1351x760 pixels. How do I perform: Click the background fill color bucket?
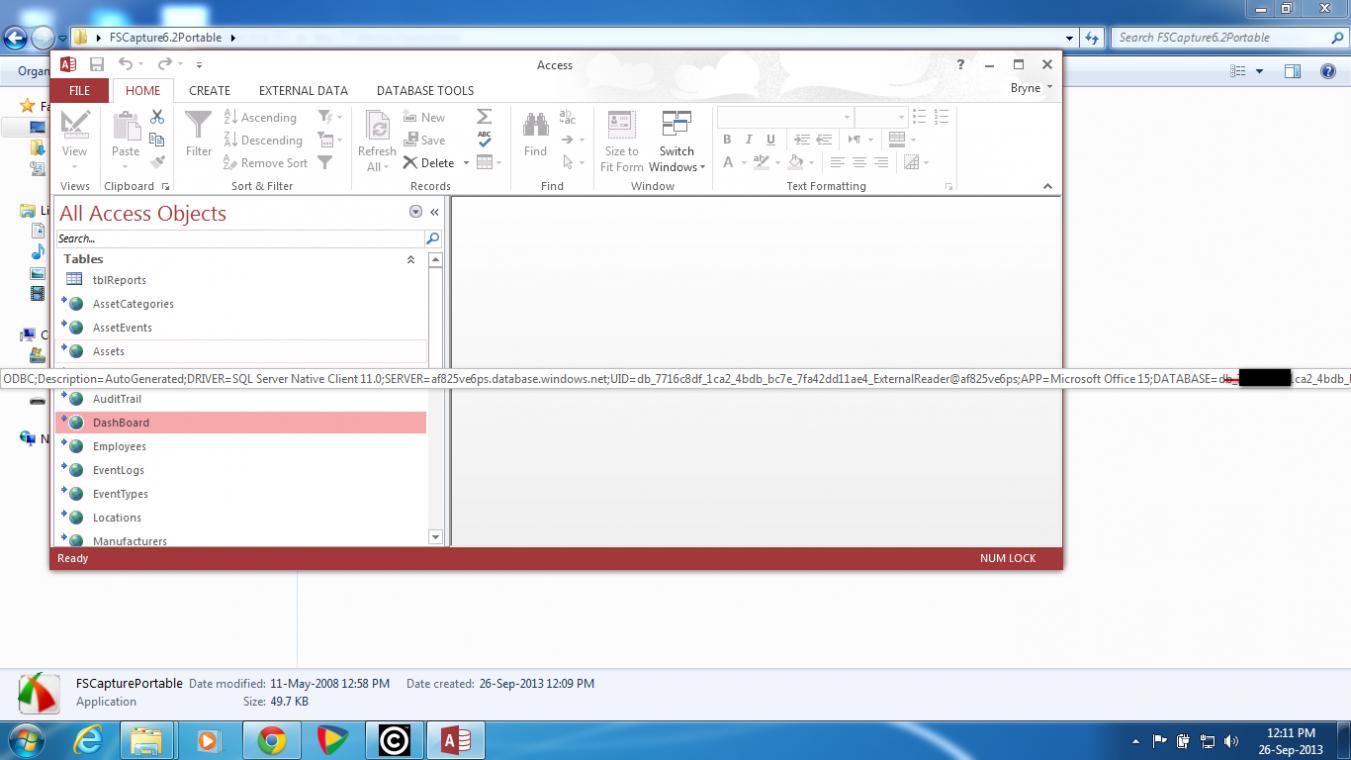click(795, 162)
